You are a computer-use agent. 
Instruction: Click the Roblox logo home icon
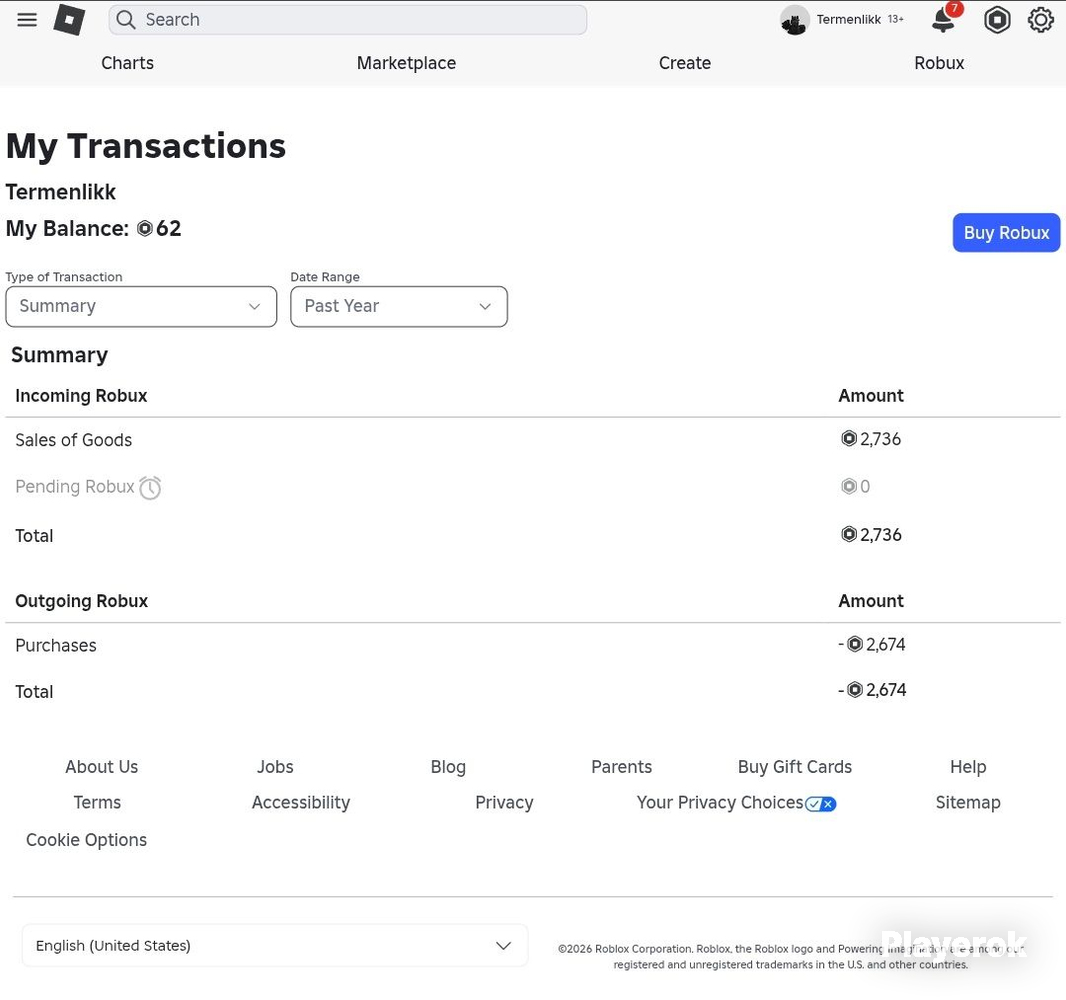[69, 20]
